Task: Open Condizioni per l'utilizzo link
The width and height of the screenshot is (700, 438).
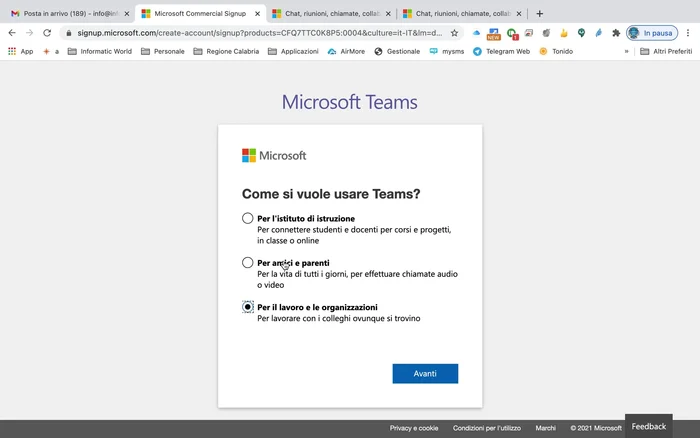Action: pos(487,428)
